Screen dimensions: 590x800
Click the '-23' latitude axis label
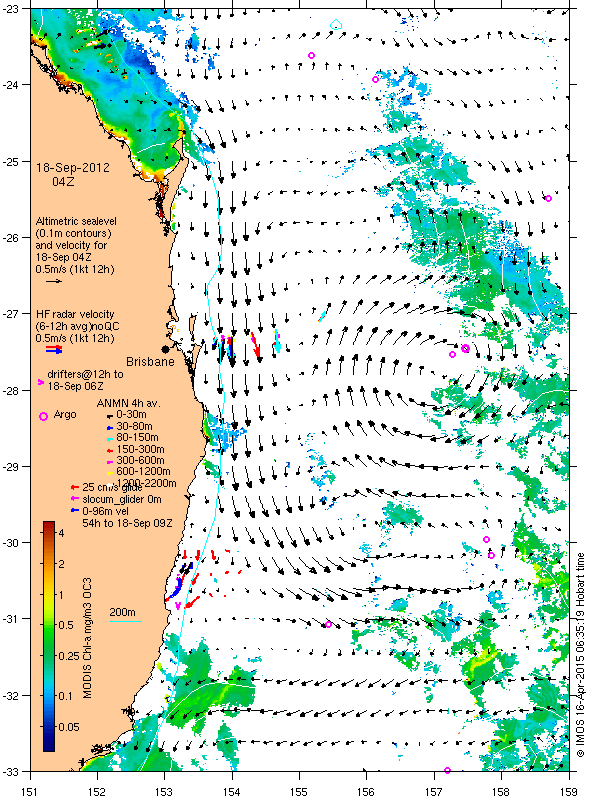coord(11,9)
